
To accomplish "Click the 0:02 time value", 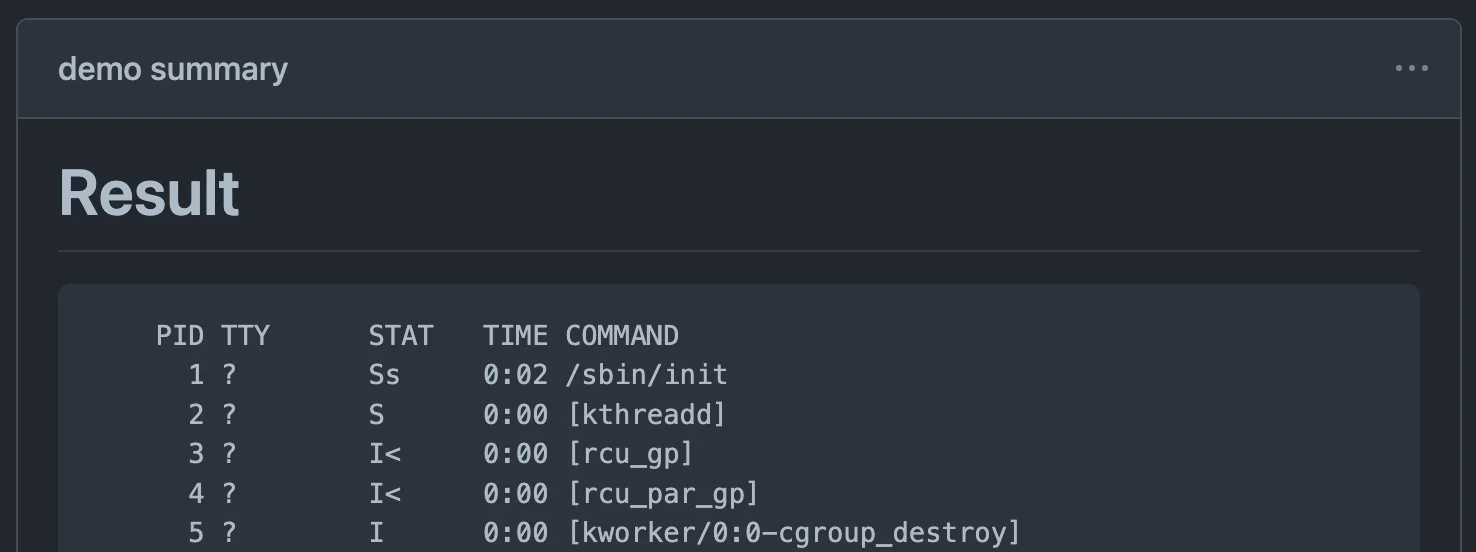I will coord(515,375).
